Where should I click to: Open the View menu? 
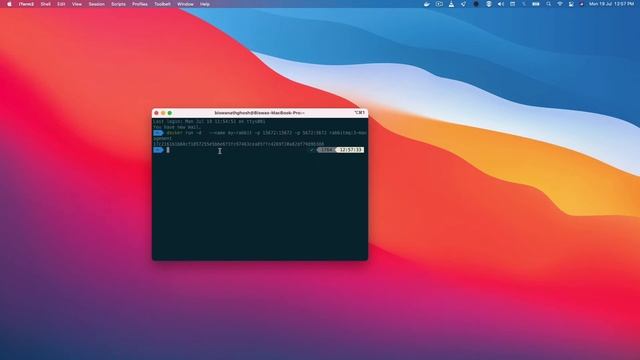click(77, 4)
